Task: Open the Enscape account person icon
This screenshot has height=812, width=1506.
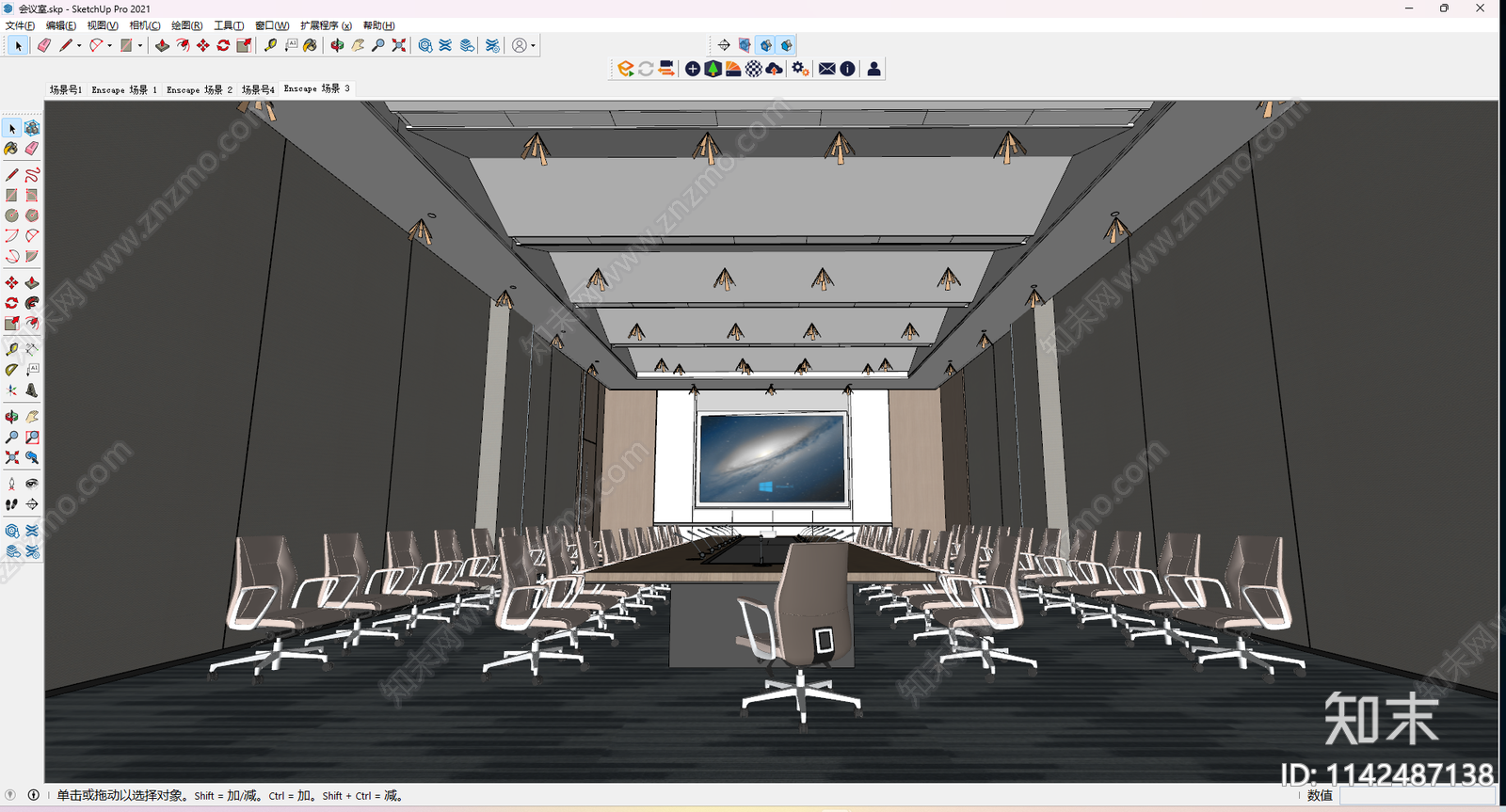Action: point(874,69)
